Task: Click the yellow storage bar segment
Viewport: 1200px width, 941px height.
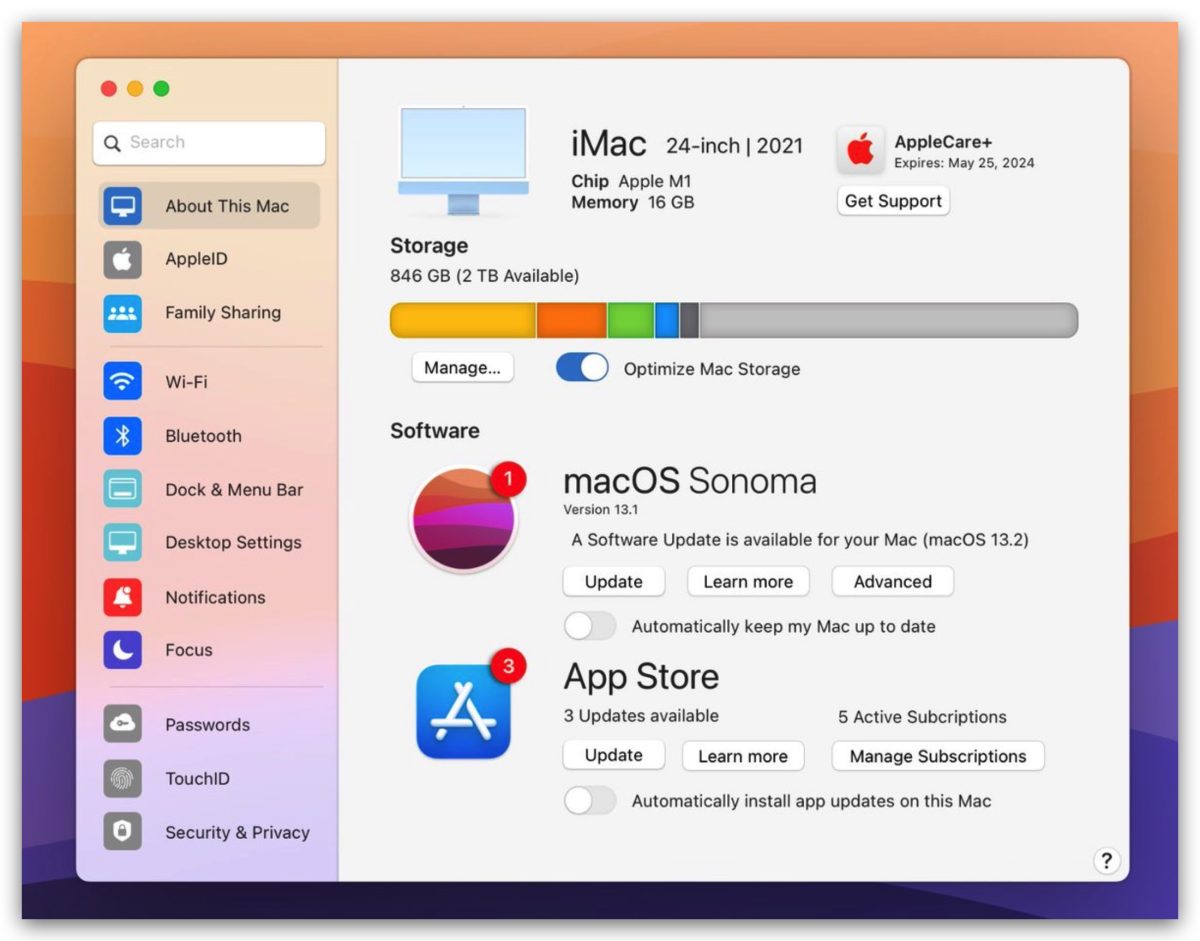Action: click(463, 320)
